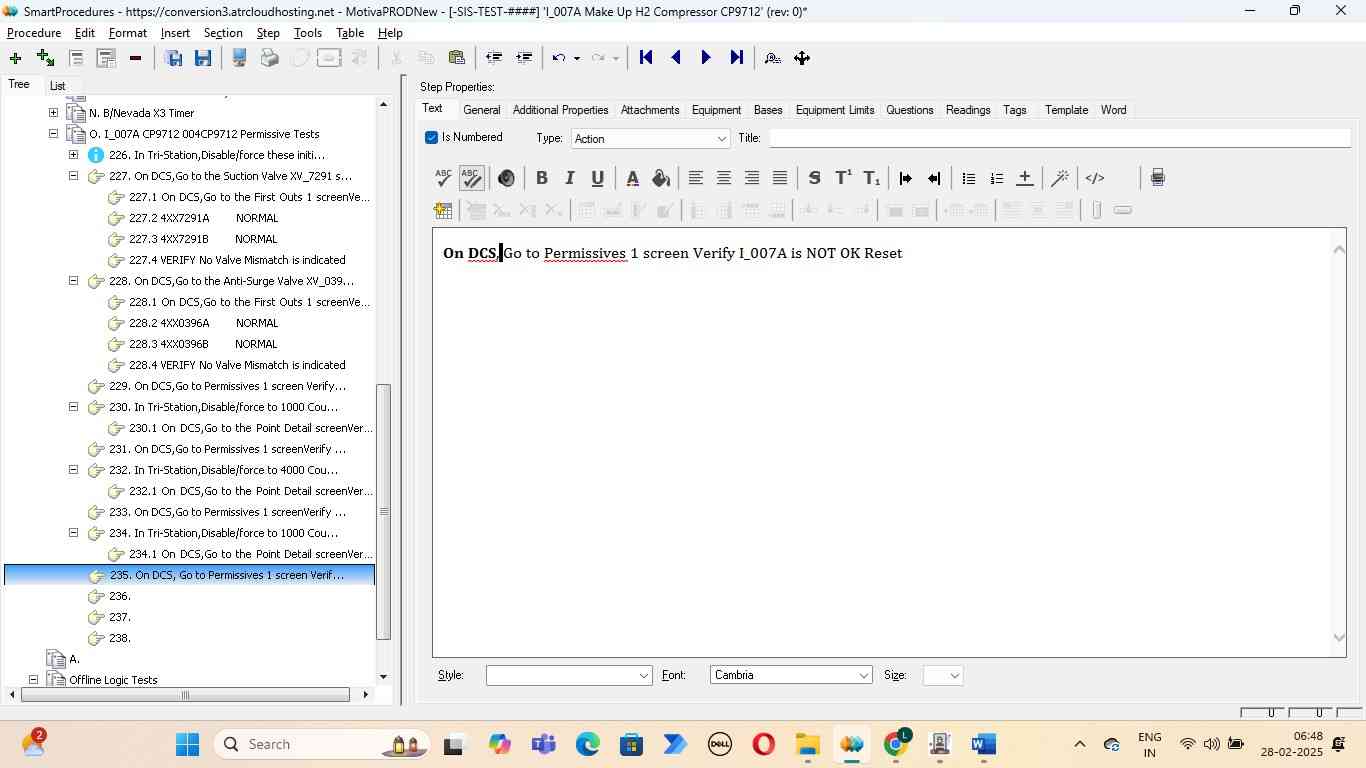Click the strikethrough S icon

[814, 178]
